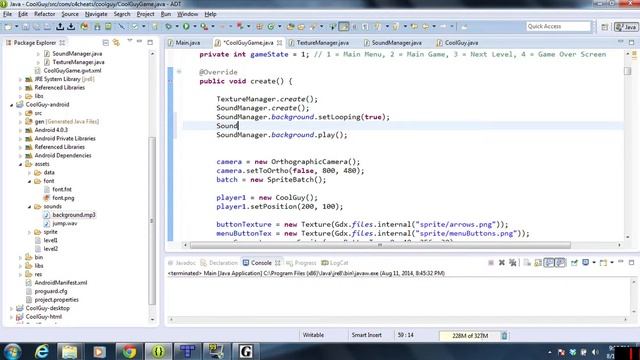Open the New file dropdown arrow
This screenshot has height=360, width=640.
click(x=16, y=27)
